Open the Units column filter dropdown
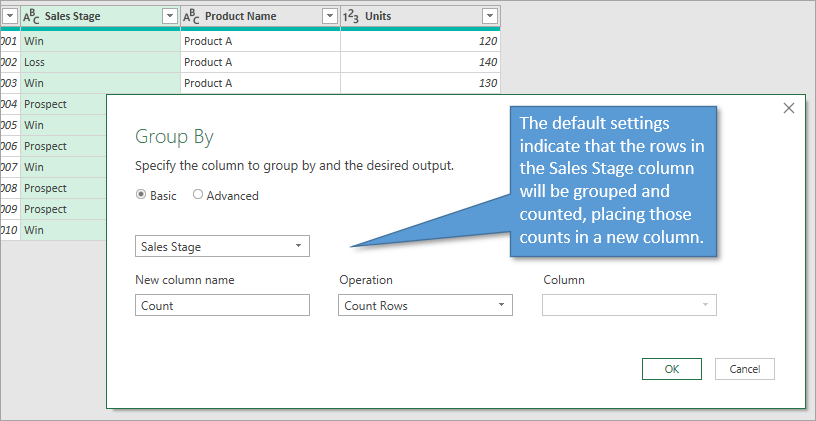The width and height of the screenshot is (816, 421). pos(489,16)
